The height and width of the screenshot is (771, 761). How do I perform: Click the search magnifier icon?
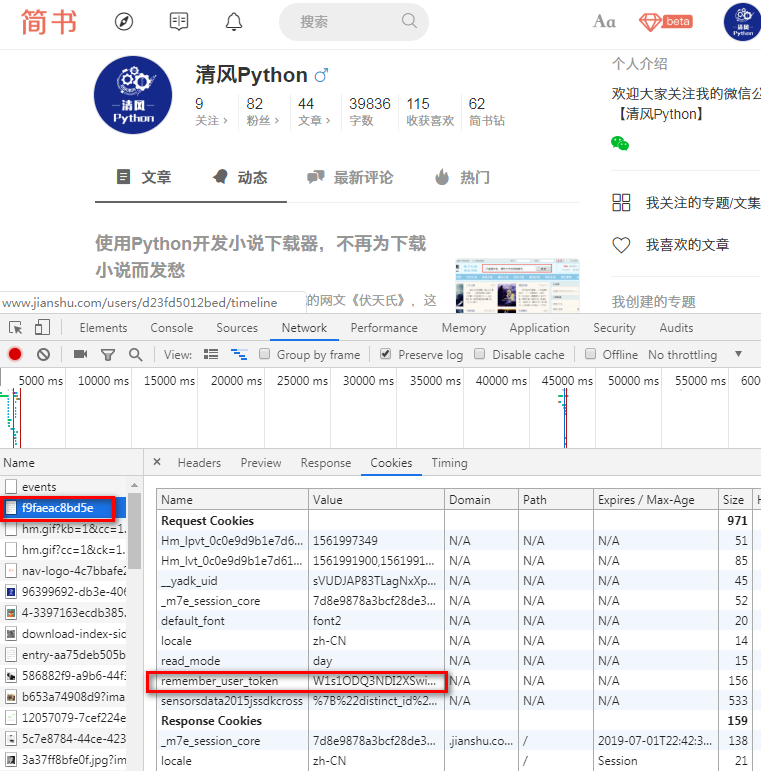pyautogui.click(x=409, y=21)
